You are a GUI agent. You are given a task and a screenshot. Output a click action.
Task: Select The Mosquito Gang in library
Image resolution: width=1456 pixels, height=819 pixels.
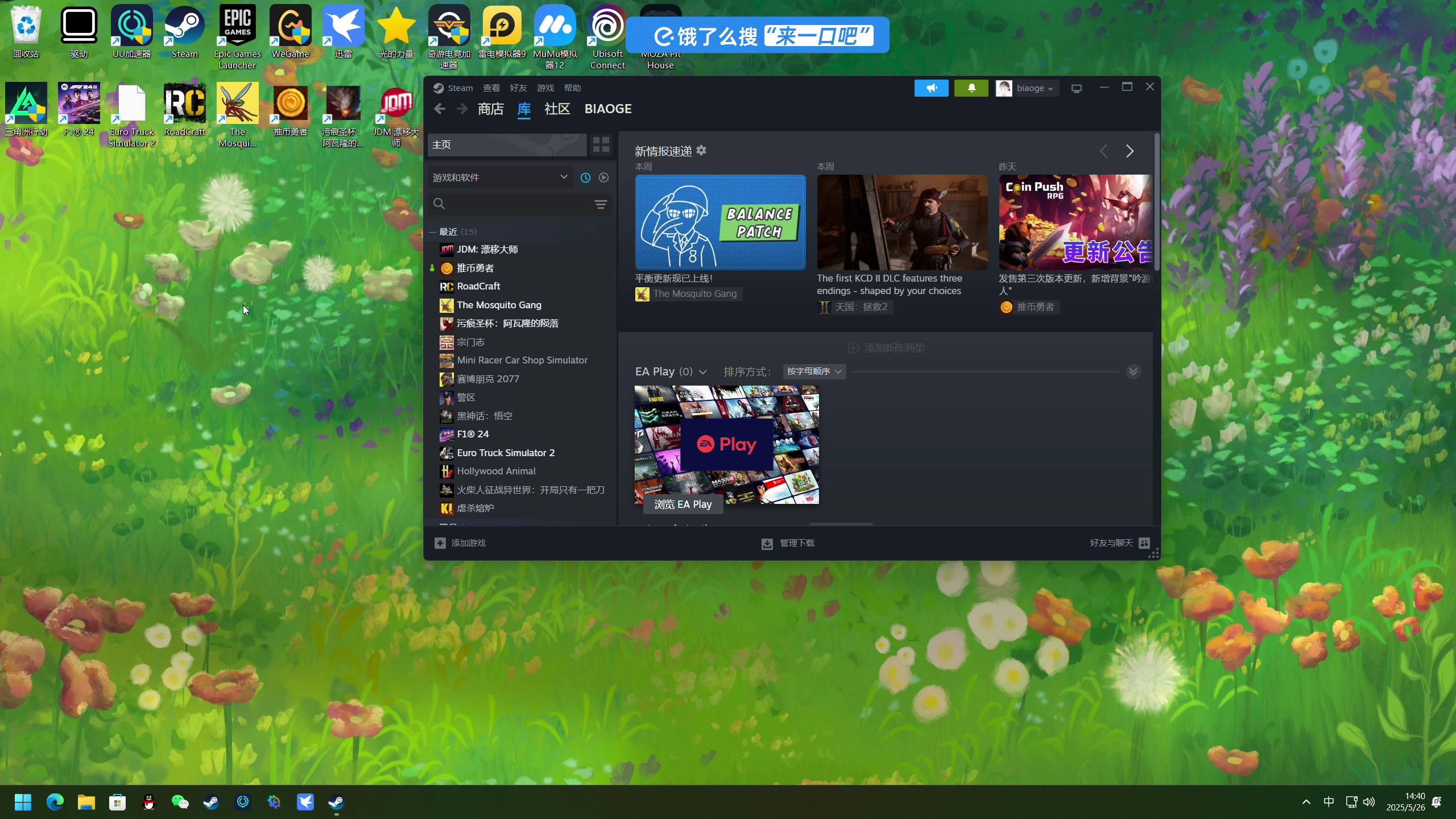499,305
